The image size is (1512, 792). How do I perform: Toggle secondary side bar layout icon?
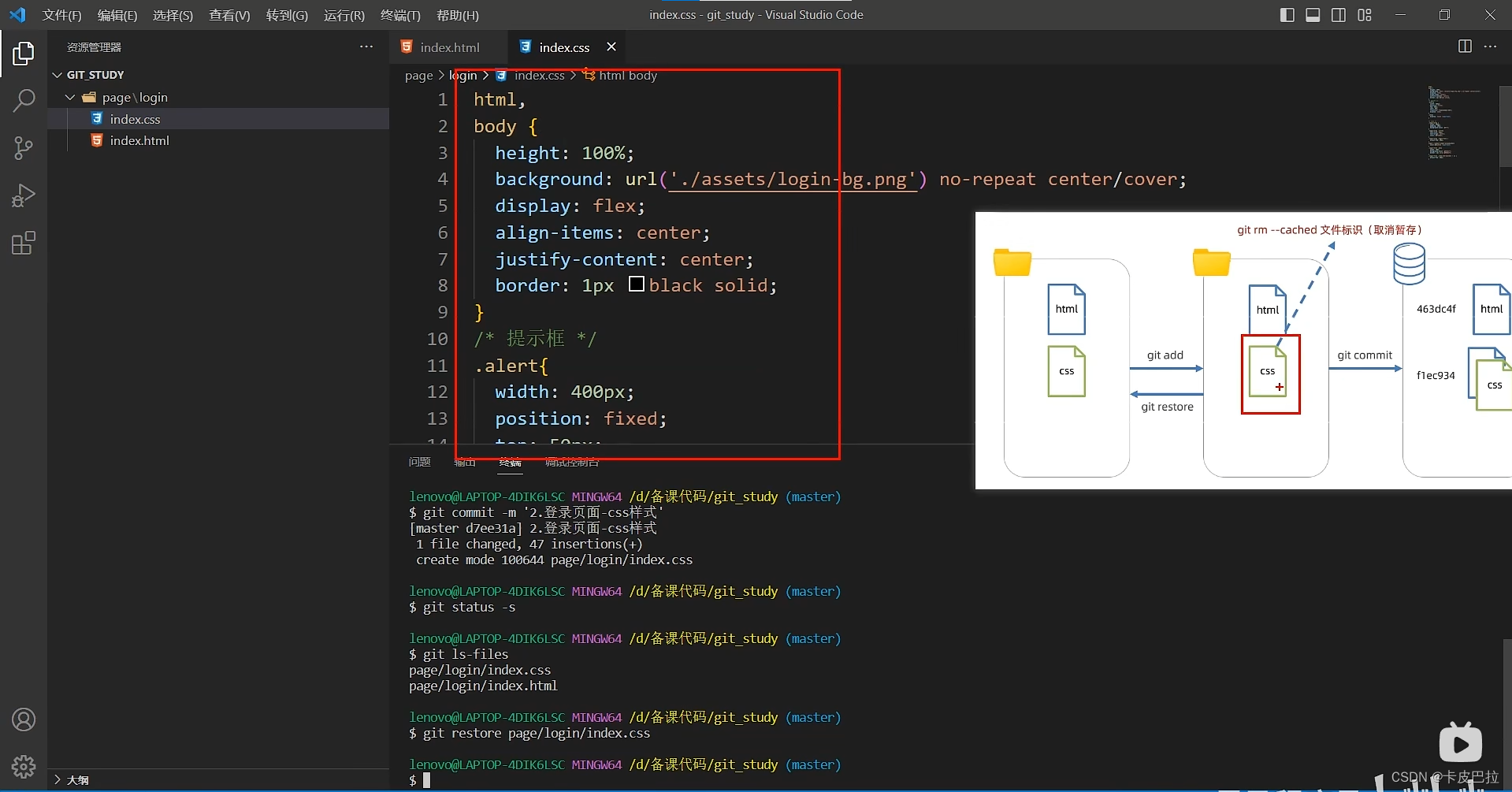(x=1339, y=15)
